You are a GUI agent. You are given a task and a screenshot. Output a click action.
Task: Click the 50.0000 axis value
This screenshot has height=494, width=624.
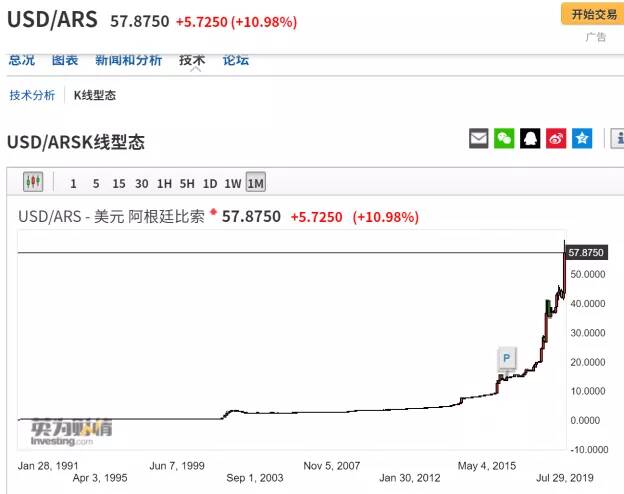(588, 274)
